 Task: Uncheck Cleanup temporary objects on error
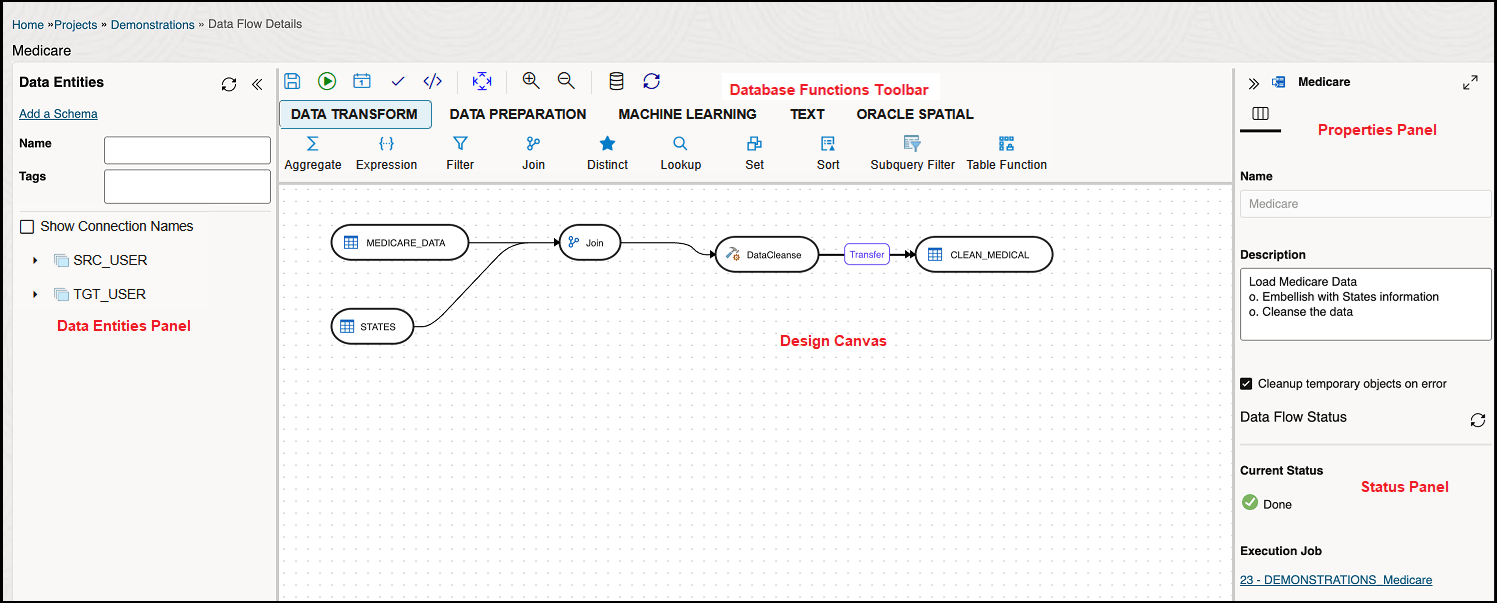(1246, 383)
